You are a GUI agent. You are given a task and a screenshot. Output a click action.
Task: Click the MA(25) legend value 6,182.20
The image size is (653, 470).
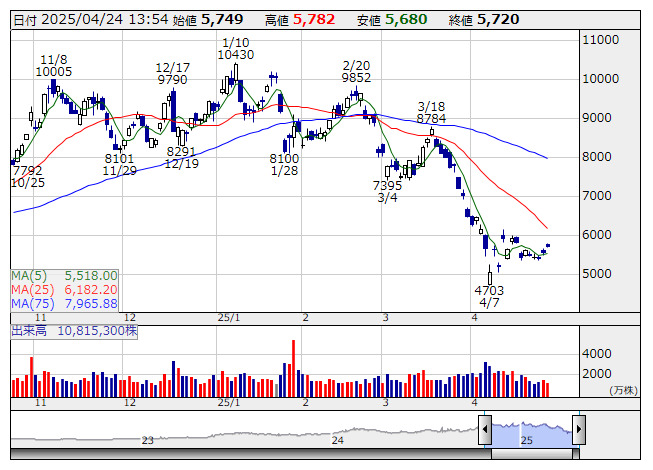[91, 290]
